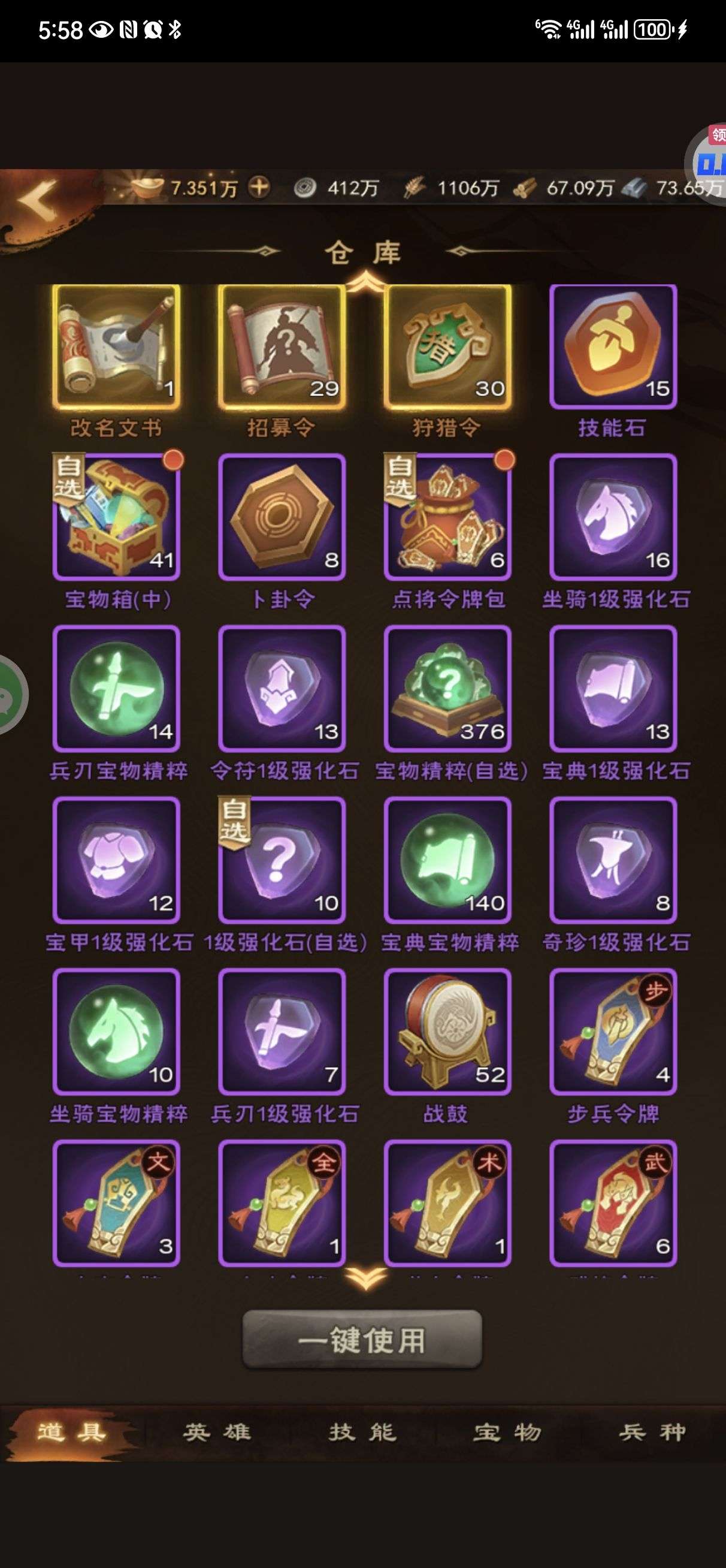
Task: Add gold ingots with the plus button
Action: coord(259,187)
